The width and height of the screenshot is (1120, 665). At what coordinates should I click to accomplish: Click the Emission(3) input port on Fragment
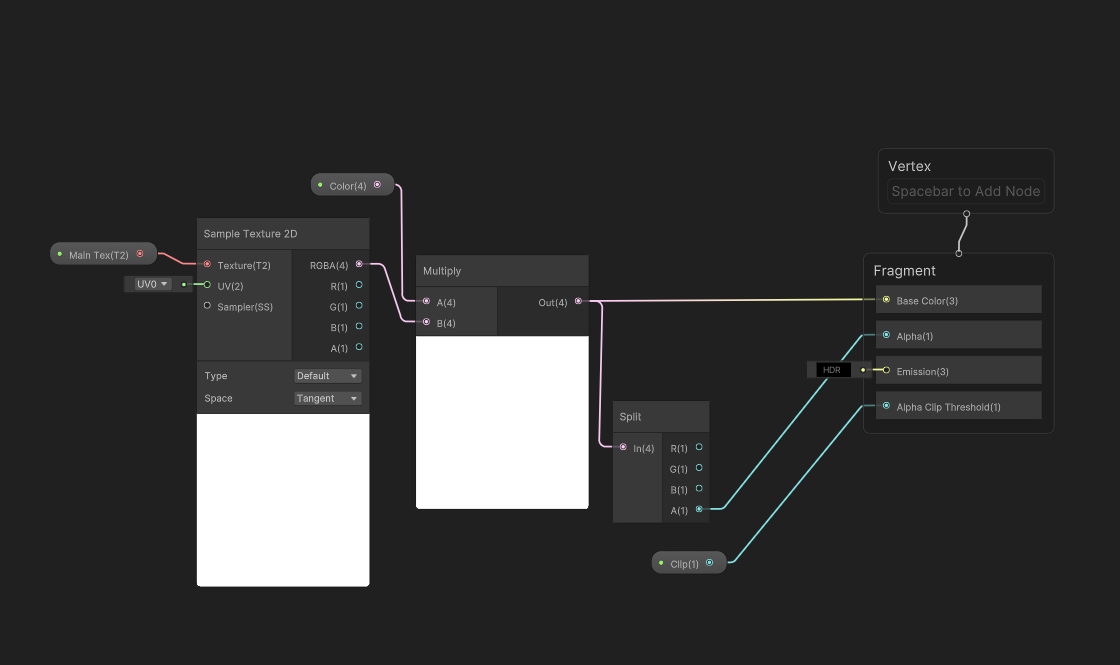885,370
